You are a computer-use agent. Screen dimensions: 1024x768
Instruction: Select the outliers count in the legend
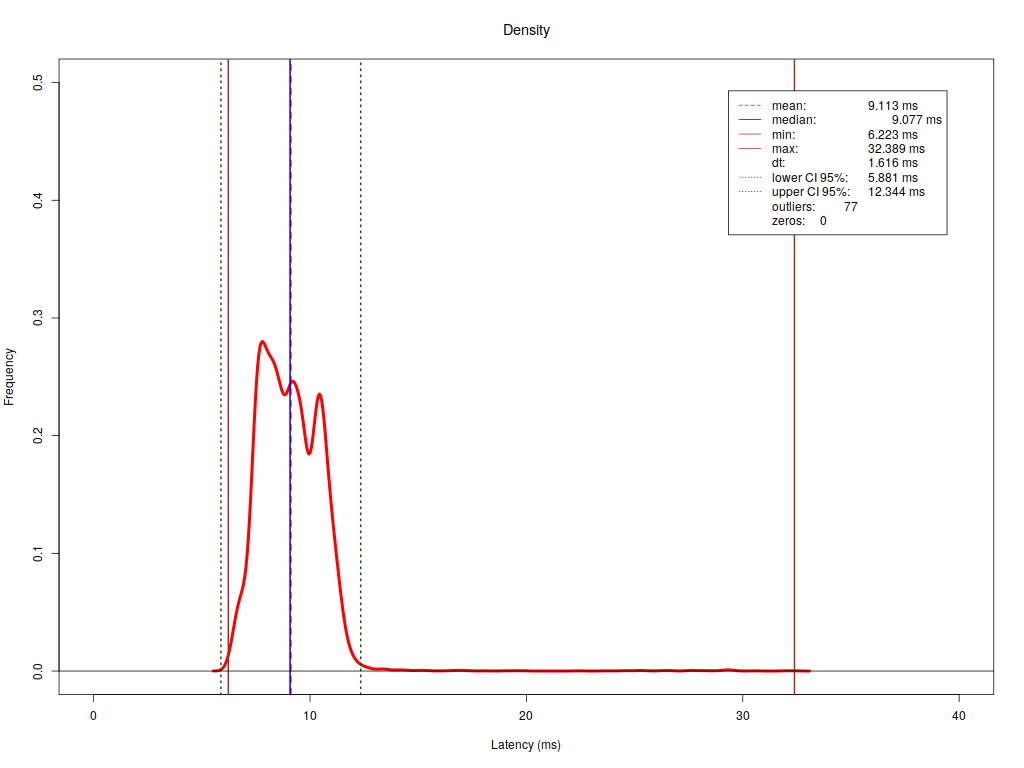(850, 206)
